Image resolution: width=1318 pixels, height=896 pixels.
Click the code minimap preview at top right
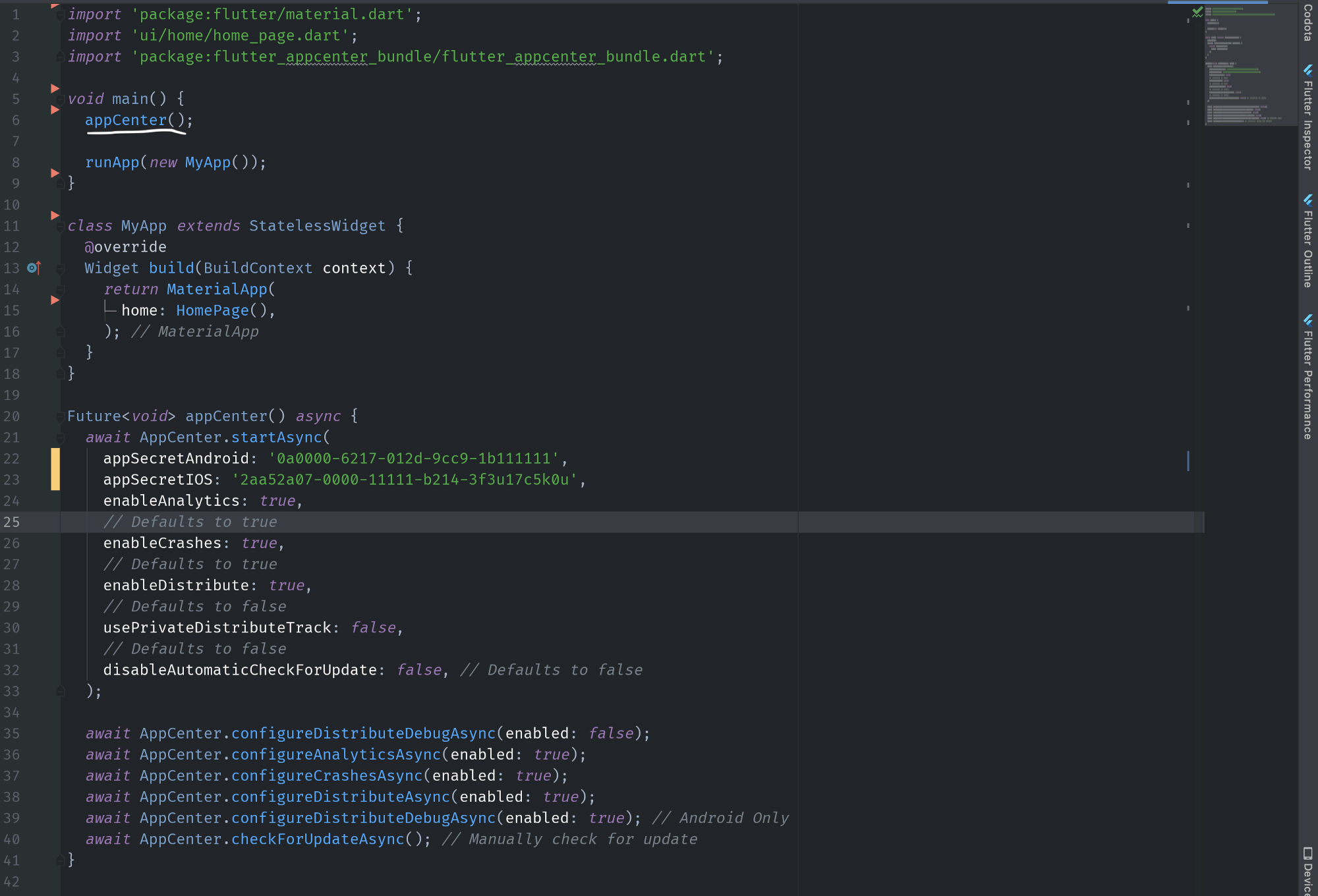[x=1249, y=66]
